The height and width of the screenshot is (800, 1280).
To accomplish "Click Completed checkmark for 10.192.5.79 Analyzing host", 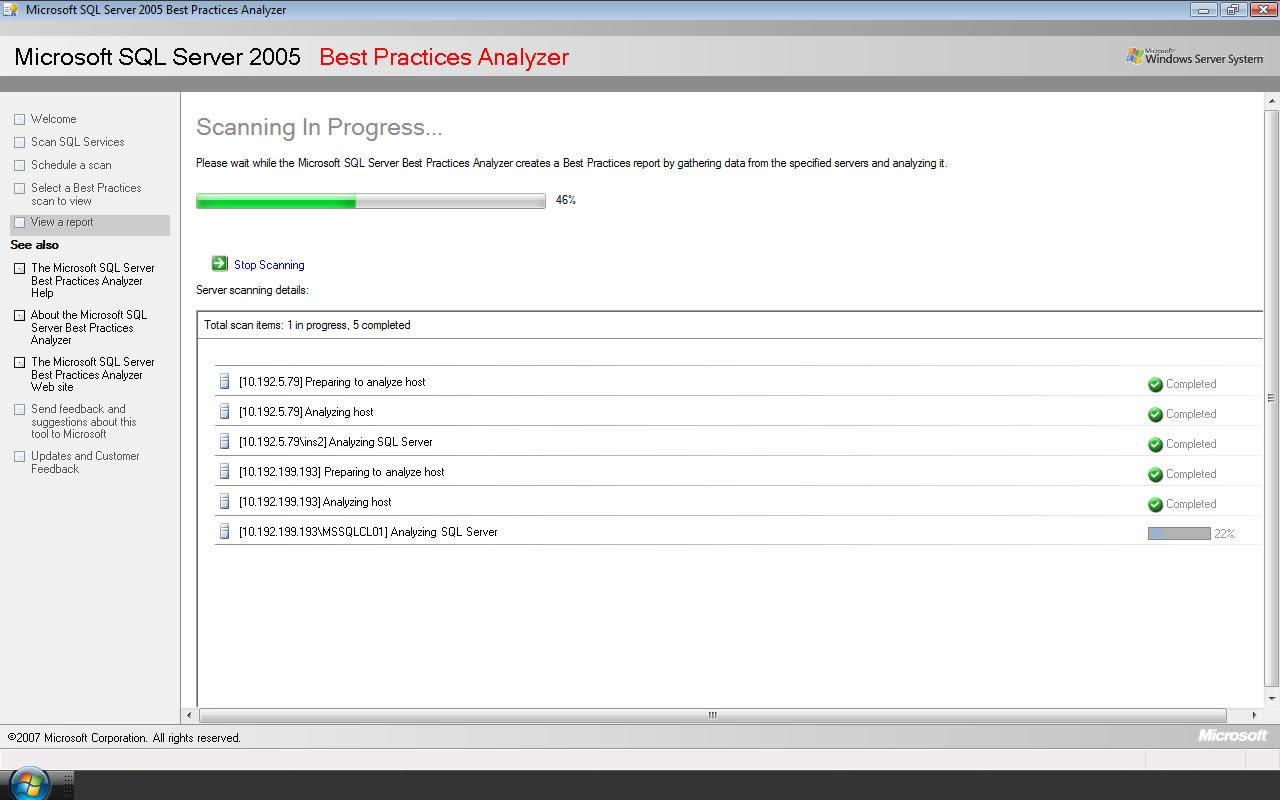I will (x=1155, y=414).
